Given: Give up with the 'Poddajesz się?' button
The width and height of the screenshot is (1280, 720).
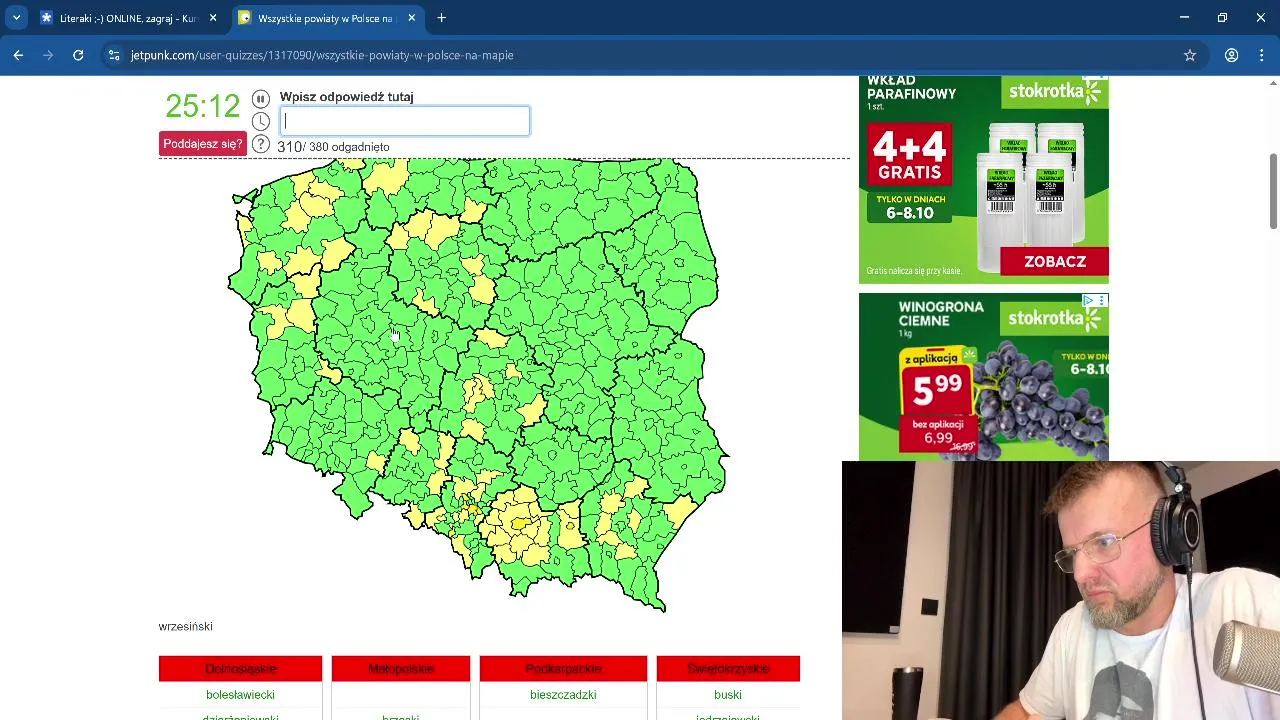Looking at the screenshot, I should [203, 144].
